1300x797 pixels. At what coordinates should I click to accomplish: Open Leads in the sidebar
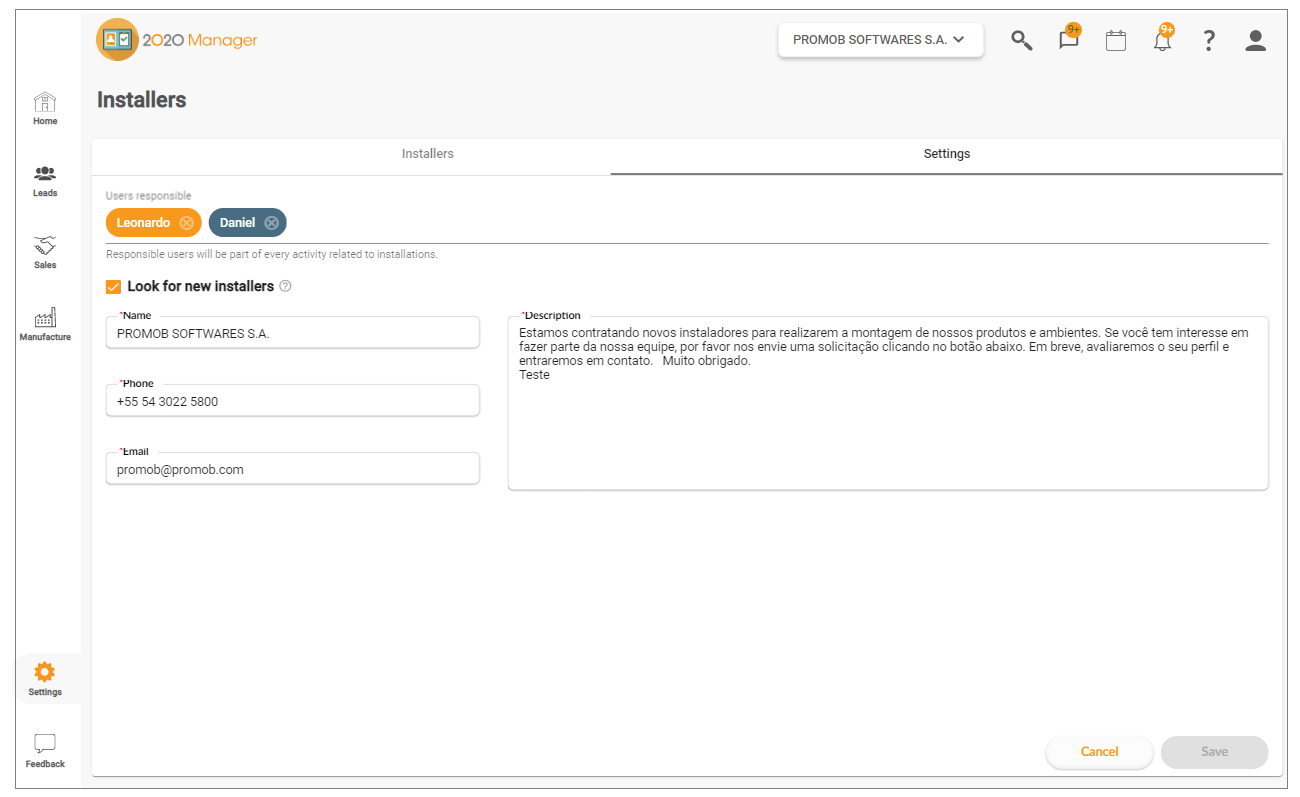(45, 181)
